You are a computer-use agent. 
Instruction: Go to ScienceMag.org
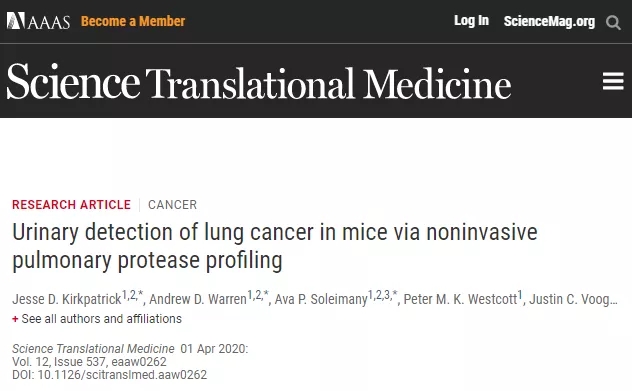pos(549,21)
